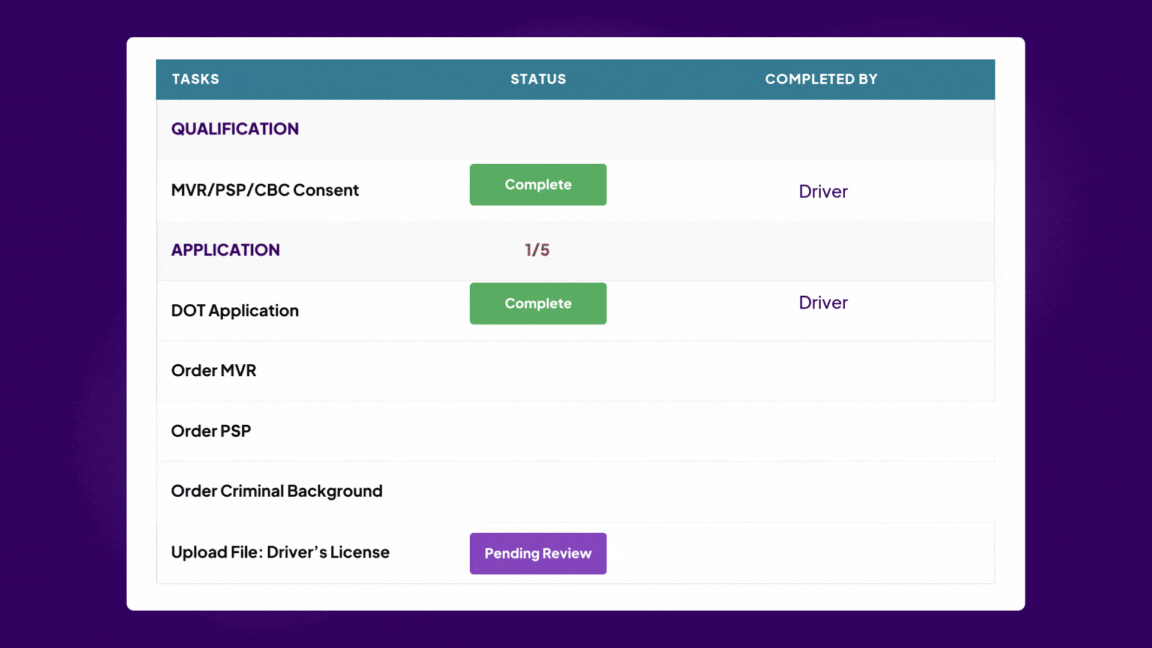Viewport: 1152px width, 648px height.
Task: Open the Order MVR task
Action: [x=214, y=371]
